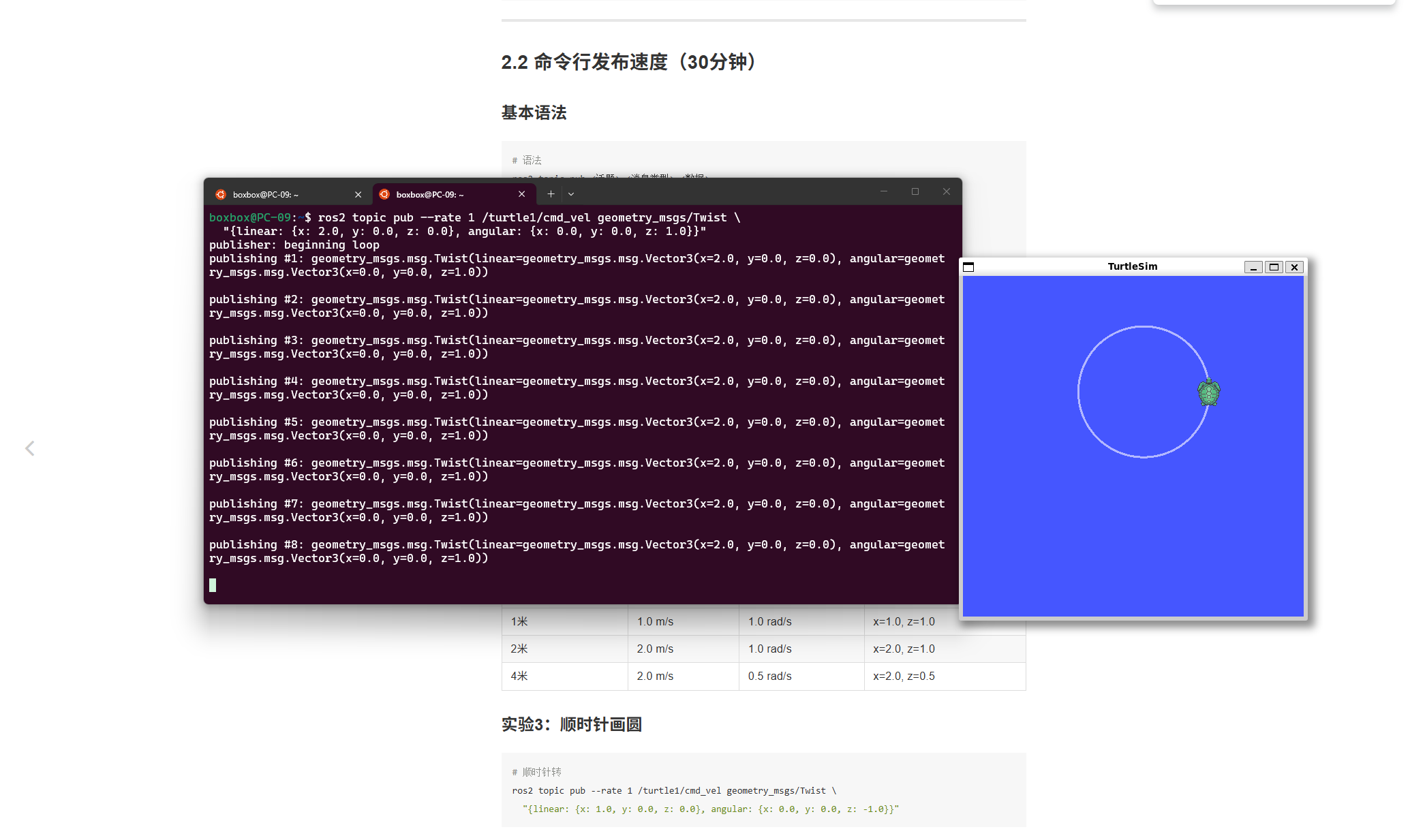
Task: Minimize the terminal window
Action: (x=884, y=191)
